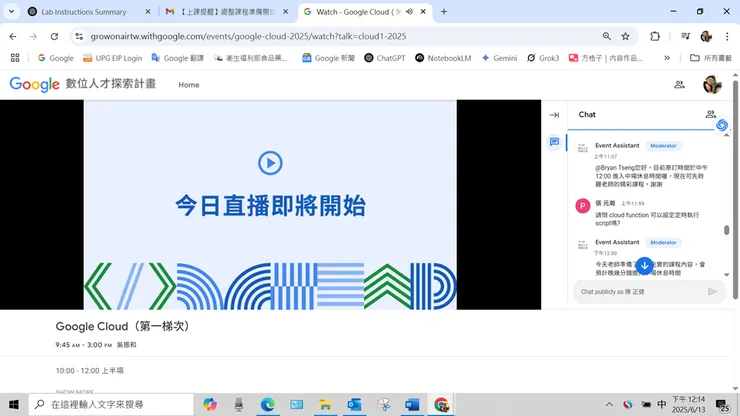This screenshot has width=740, height=416.
Task: Show hidden system tray icons
Action: click(x=609, y=405)
